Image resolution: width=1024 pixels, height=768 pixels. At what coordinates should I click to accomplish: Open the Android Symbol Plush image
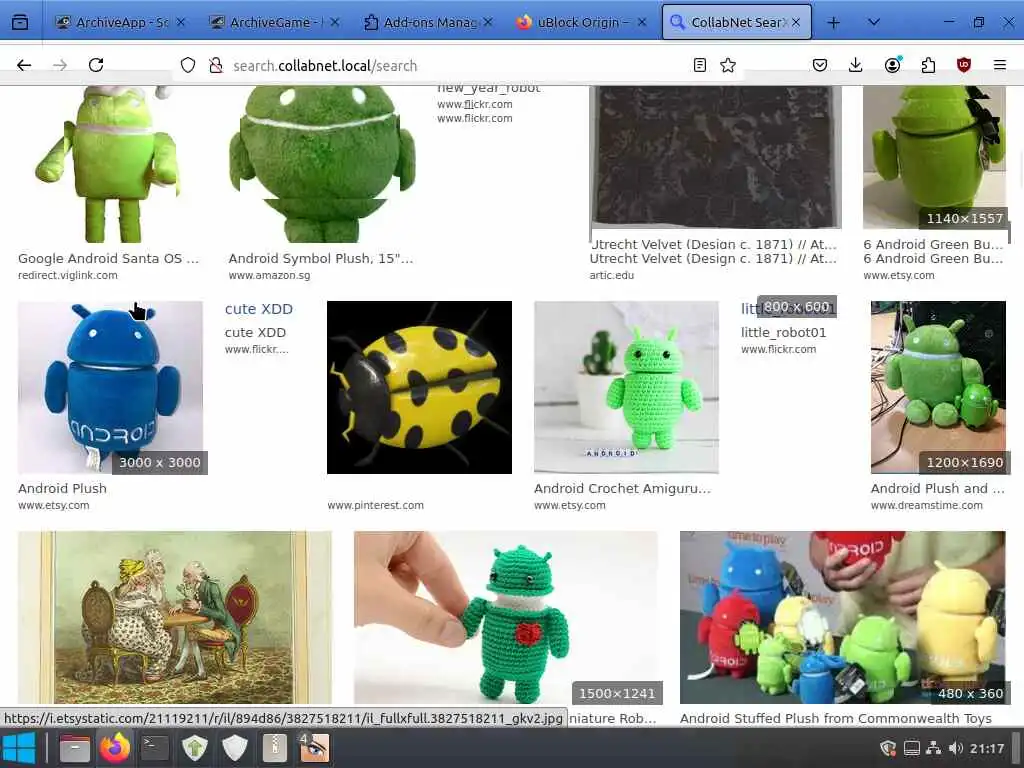321,164
